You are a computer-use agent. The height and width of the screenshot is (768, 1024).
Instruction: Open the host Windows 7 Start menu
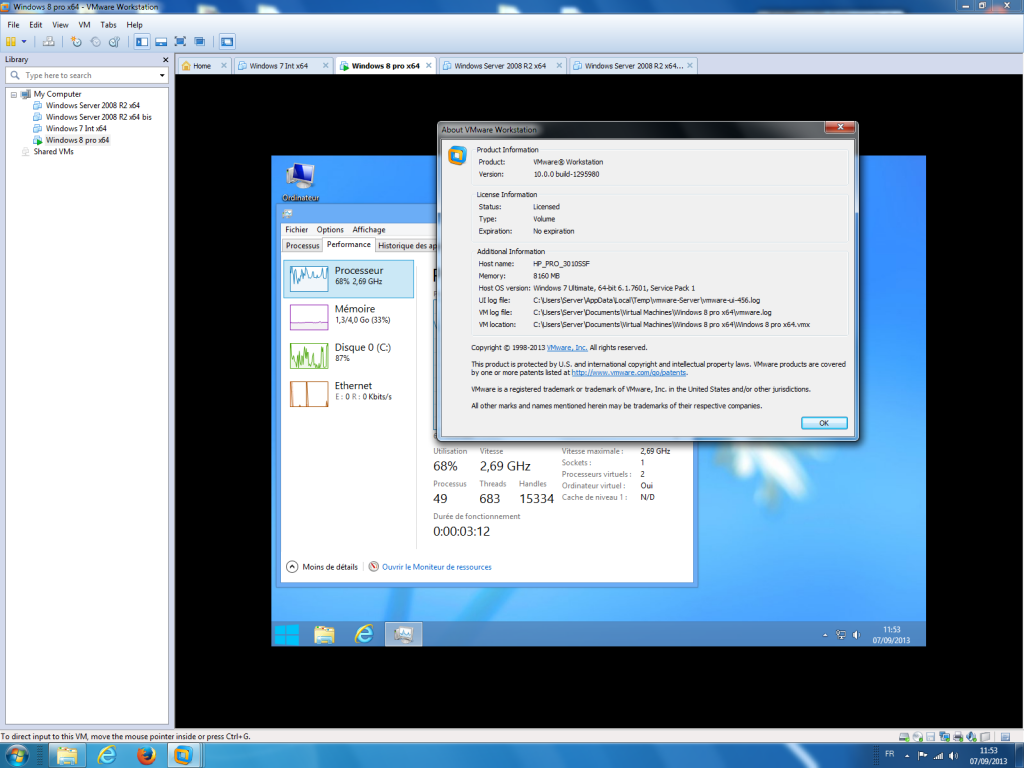16,756
